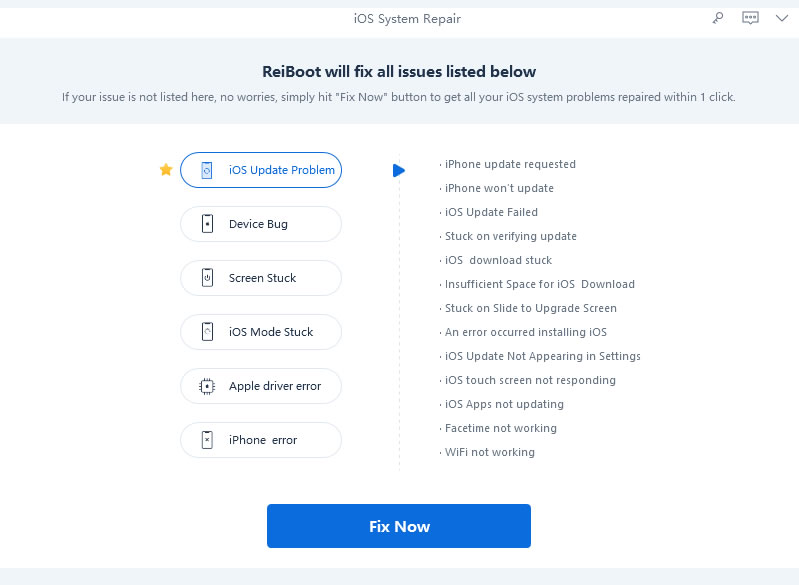
Task: Click the Apple driver error chip icon
Action: 207,386
